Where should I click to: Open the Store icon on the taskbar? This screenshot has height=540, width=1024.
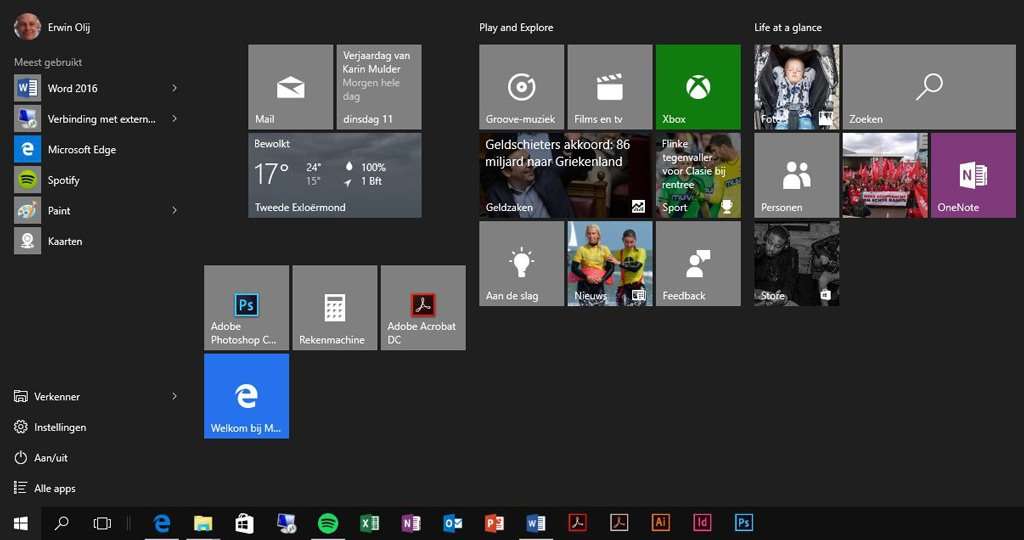pos(244,523)
